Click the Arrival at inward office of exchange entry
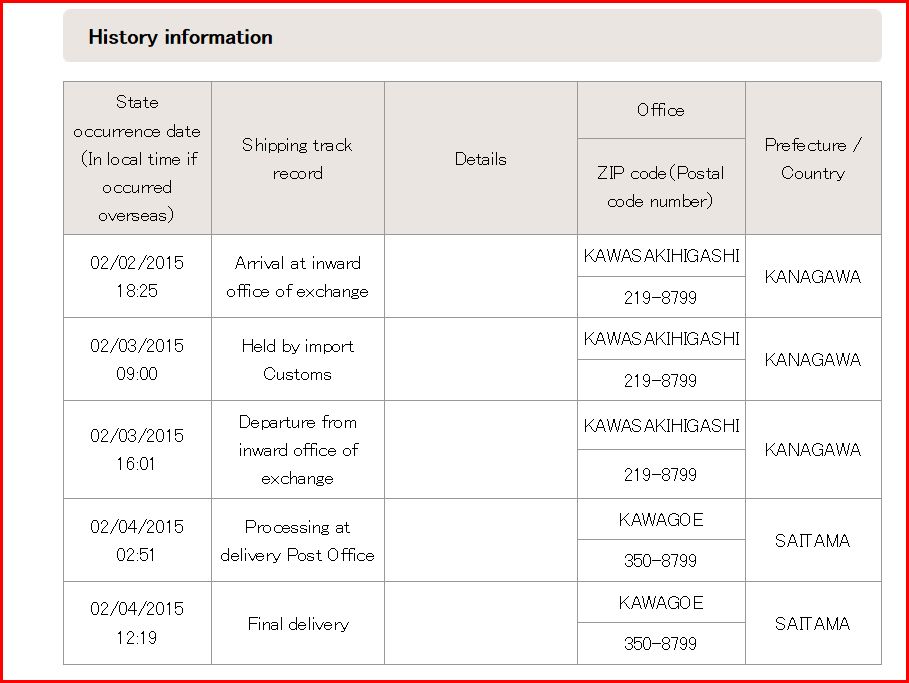 [x=297, y=277]
